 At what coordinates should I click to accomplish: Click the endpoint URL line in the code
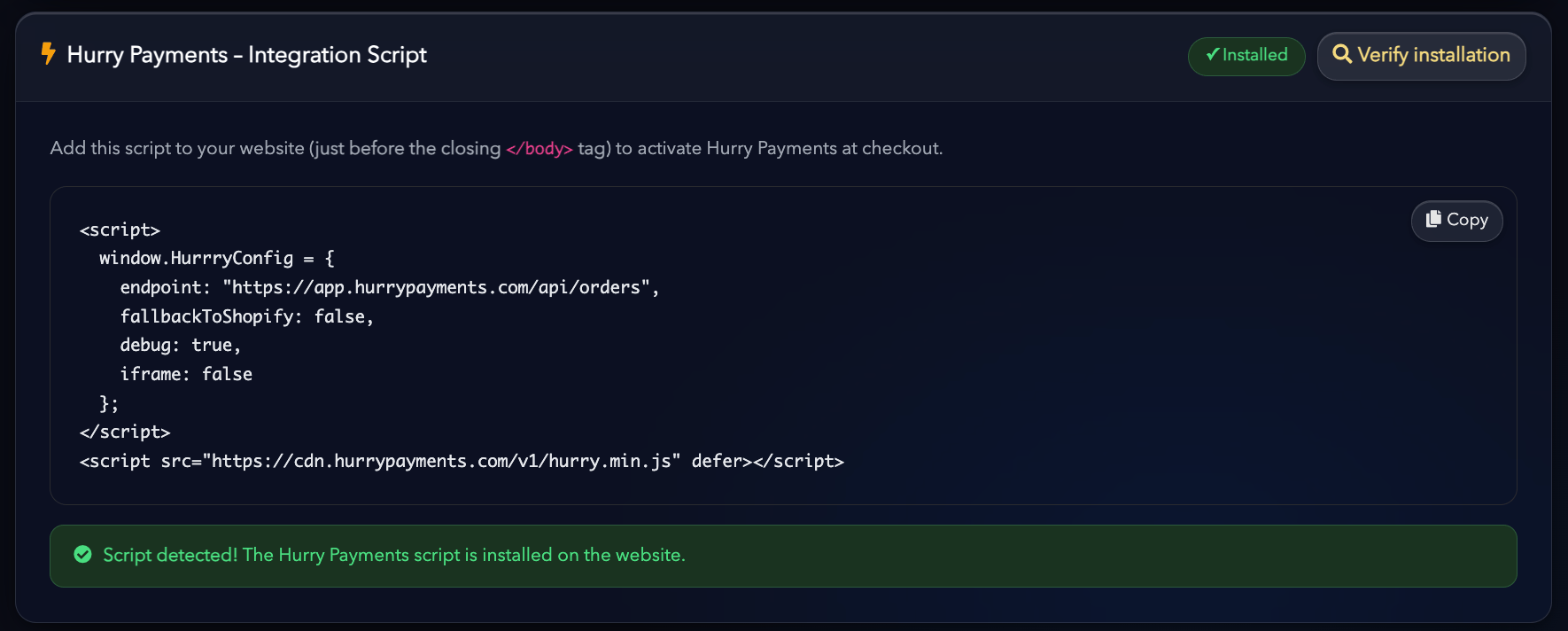tap(390, 287)
